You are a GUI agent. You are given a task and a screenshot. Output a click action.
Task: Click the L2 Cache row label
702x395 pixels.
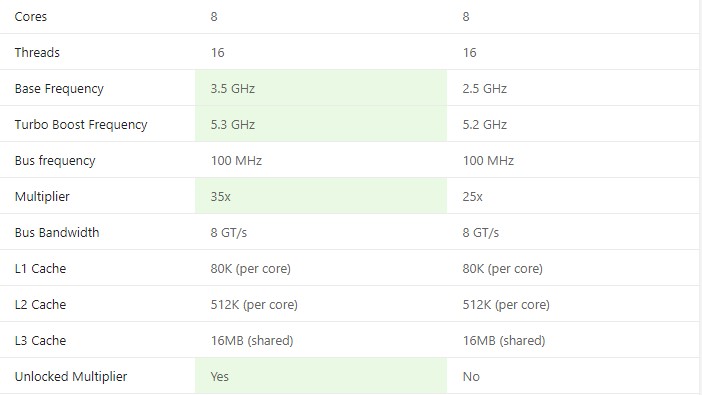(x=40, y=305)
